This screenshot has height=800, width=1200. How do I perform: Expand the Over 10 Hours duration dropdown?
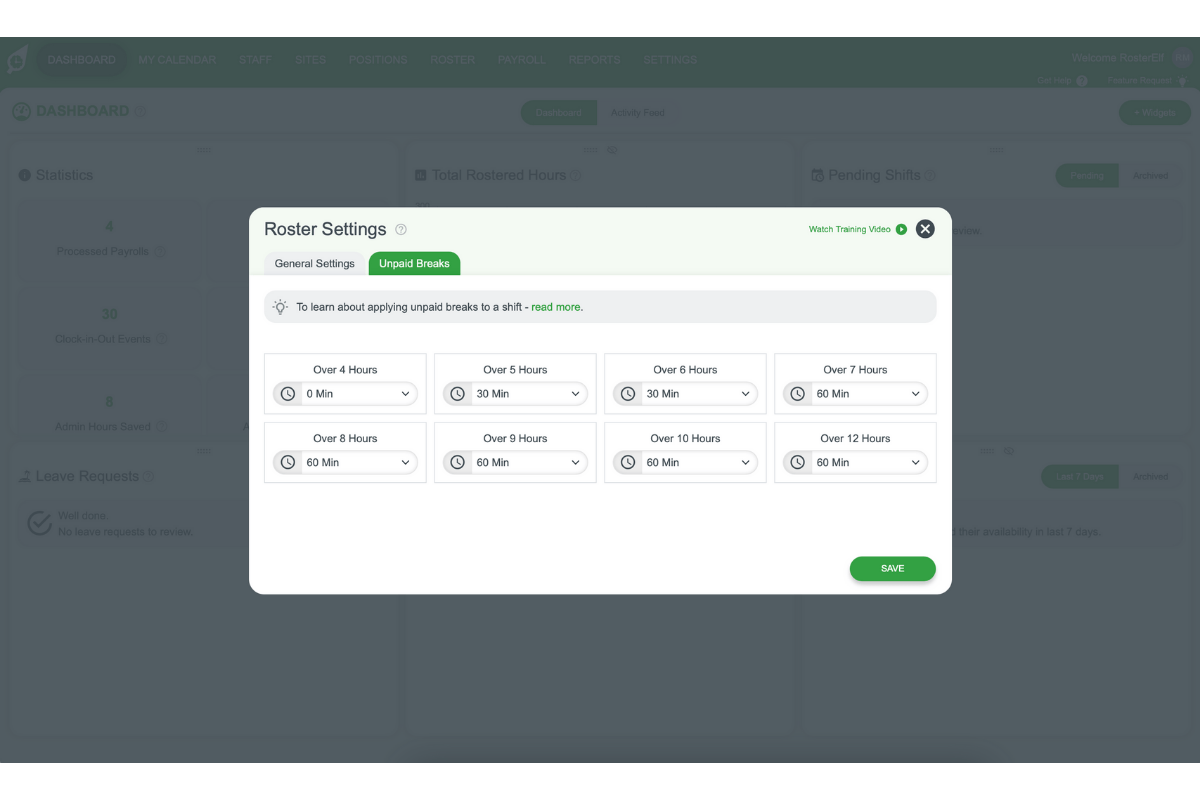click(x=697, y=463)
